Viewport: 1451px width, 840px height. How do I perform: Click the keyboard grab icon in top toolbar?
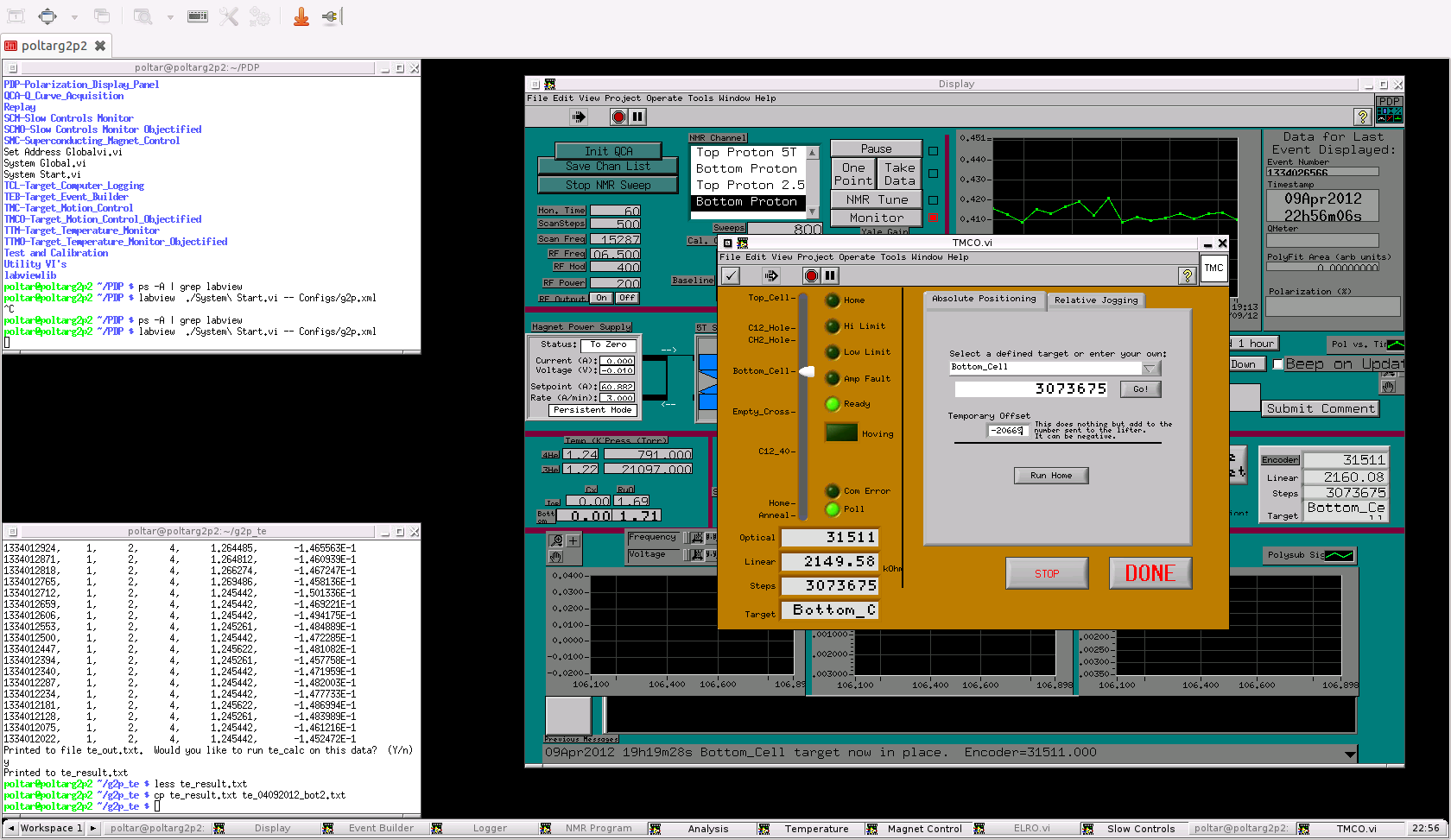198,16
